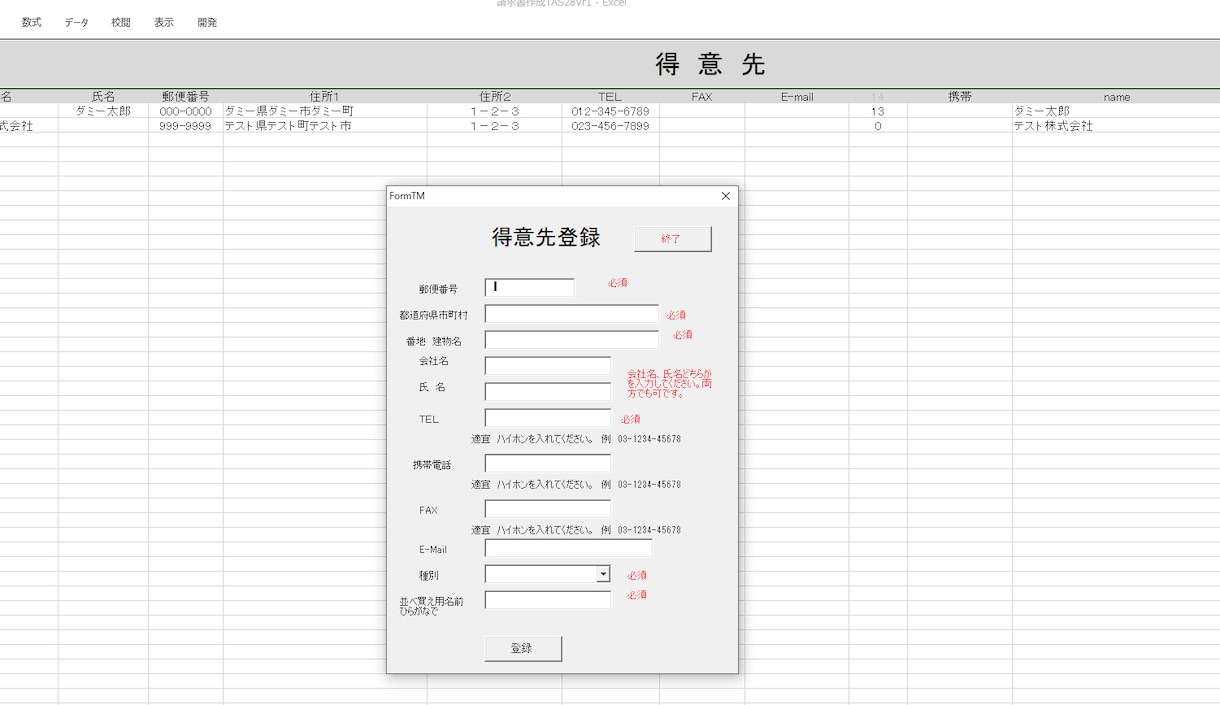1220x705 pixels.
Task: Switch to the 表示 ribbon tab
Action: coord(164,22)
